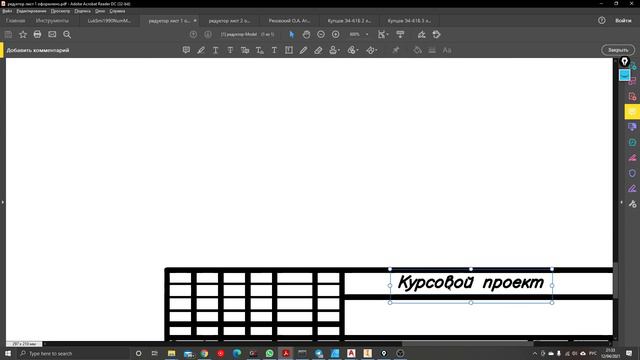The width and height of the screenshot is (640, 360).
Task: Zoom out with the minus circle
Action: coord(321,35)
